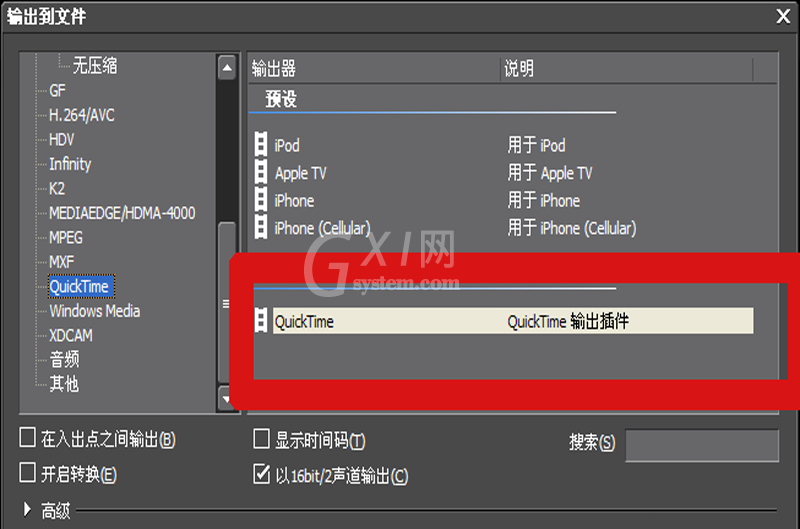Expand the 高级 section
Image resolution: width=800 pixels, height=529 pixels.
pyautogui.click(x=27, y=509)
